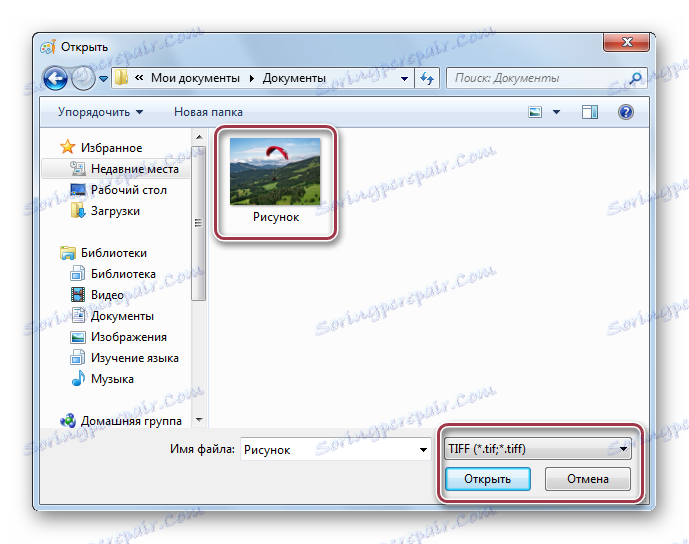The width and height of the screenshot is (689, 544).
Task: Click the sidebar scrollbar up arrow
Action: coord(199,137)
